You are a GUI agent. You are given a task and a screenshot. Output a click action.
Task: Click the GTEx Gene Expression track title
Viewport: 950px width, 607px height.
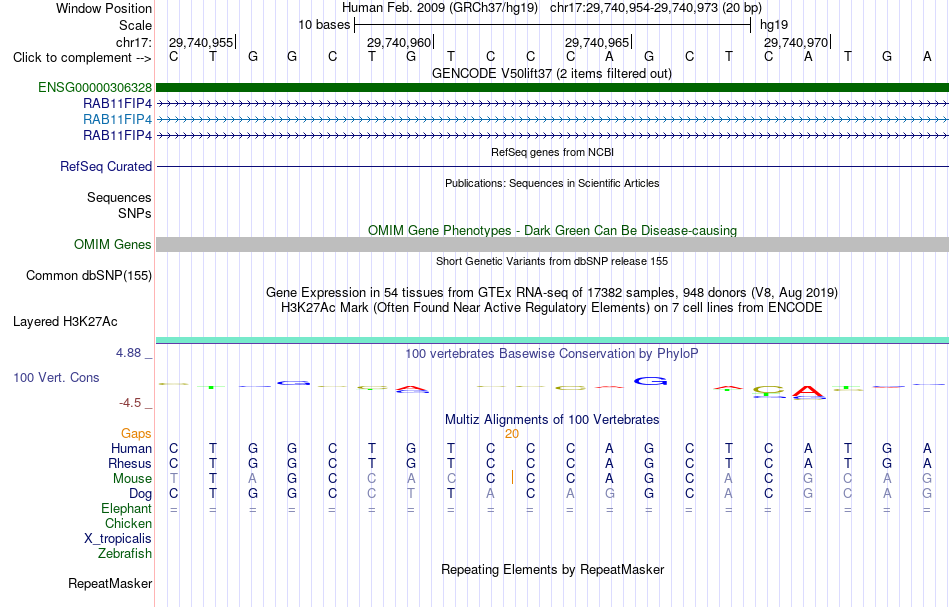tap(552, 293)
